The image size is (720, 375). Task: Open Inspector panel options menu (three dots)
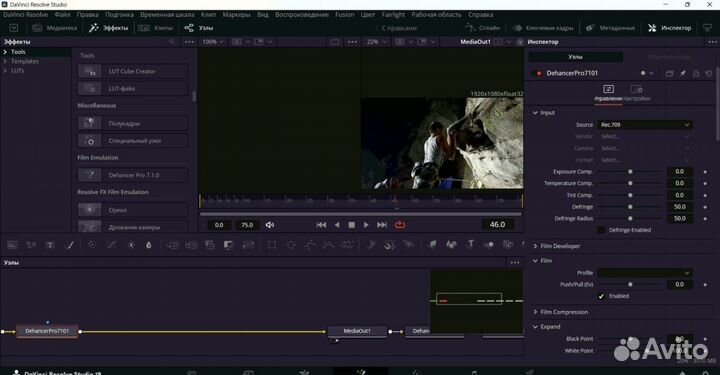712,42
